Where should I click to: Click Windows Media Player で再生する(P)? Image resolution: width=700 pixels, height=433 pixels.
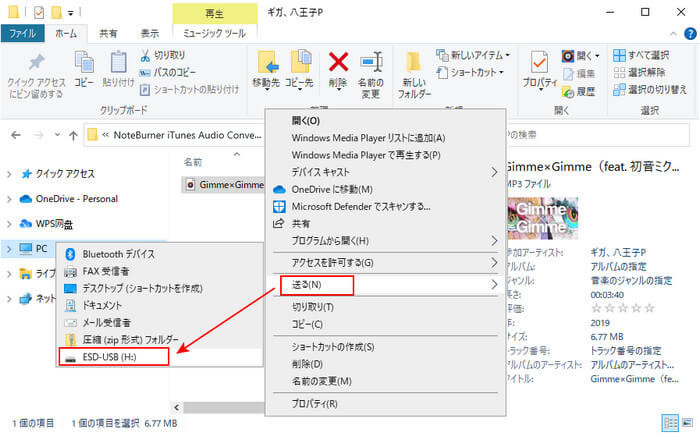click(x=386, y=155)
